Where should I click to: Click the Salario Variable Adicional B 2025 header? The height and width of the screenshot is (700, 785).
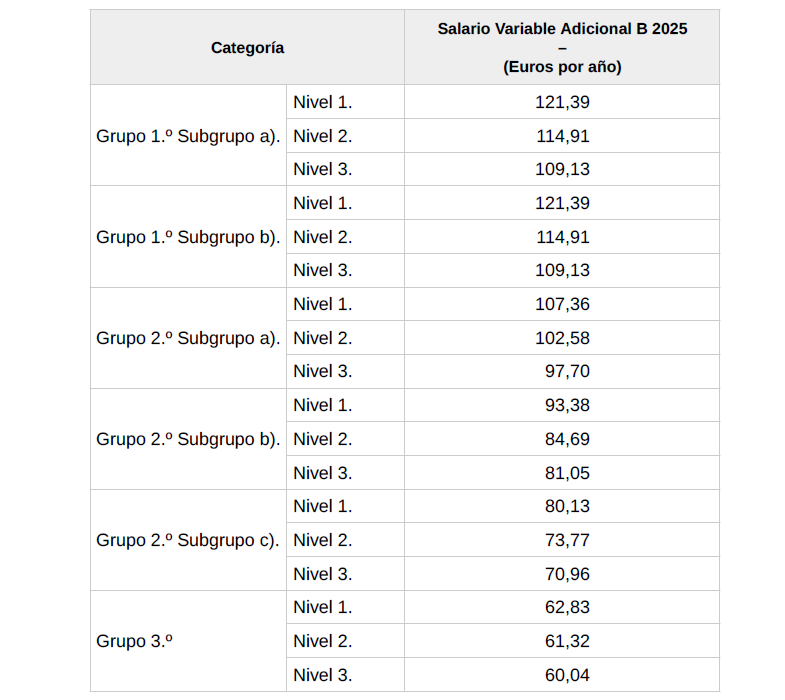(x=562, y=48)
